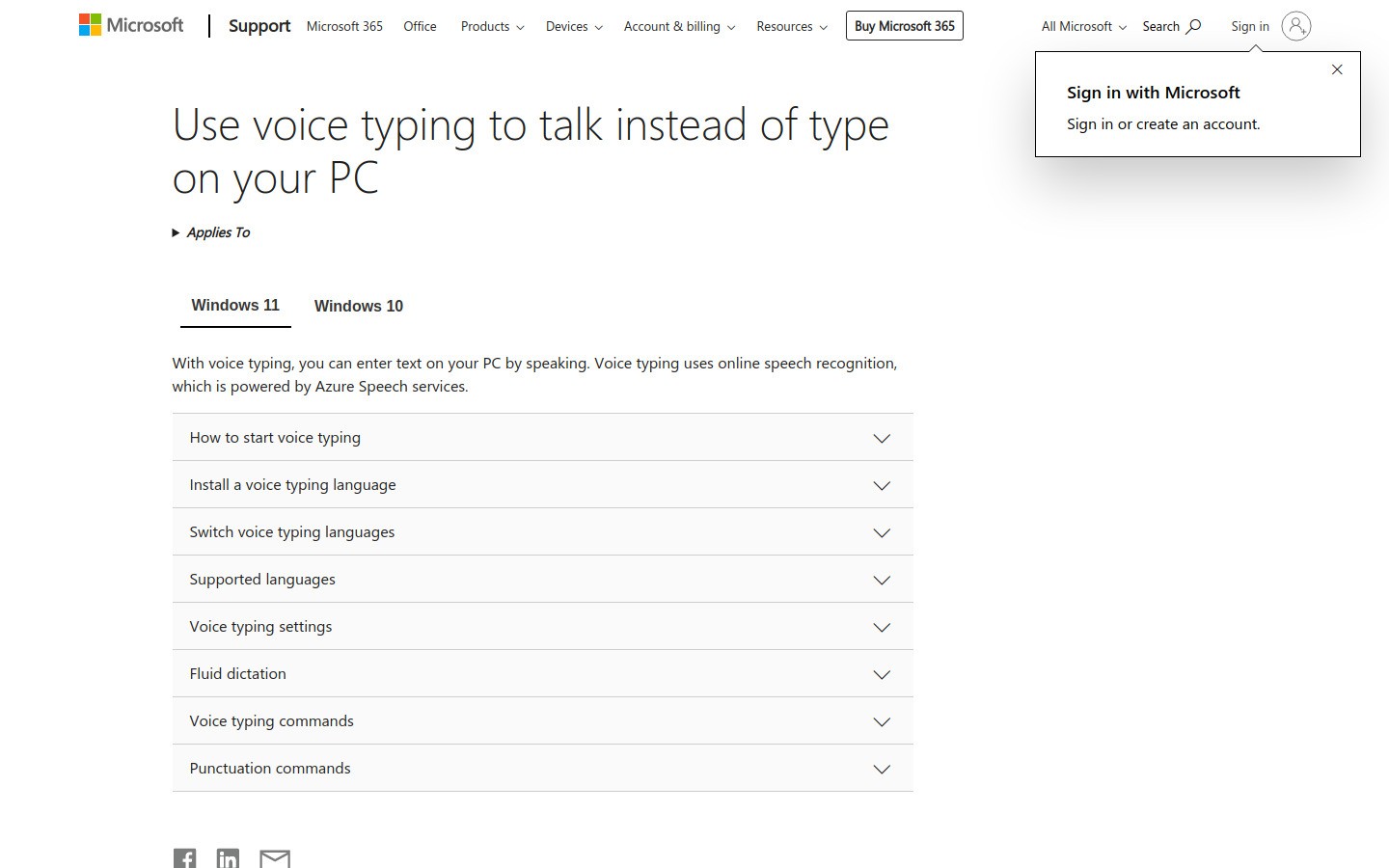Screen dimensions: 1389x868
Task: Share the article on Facebook
Action: click(x=184, y=857)
